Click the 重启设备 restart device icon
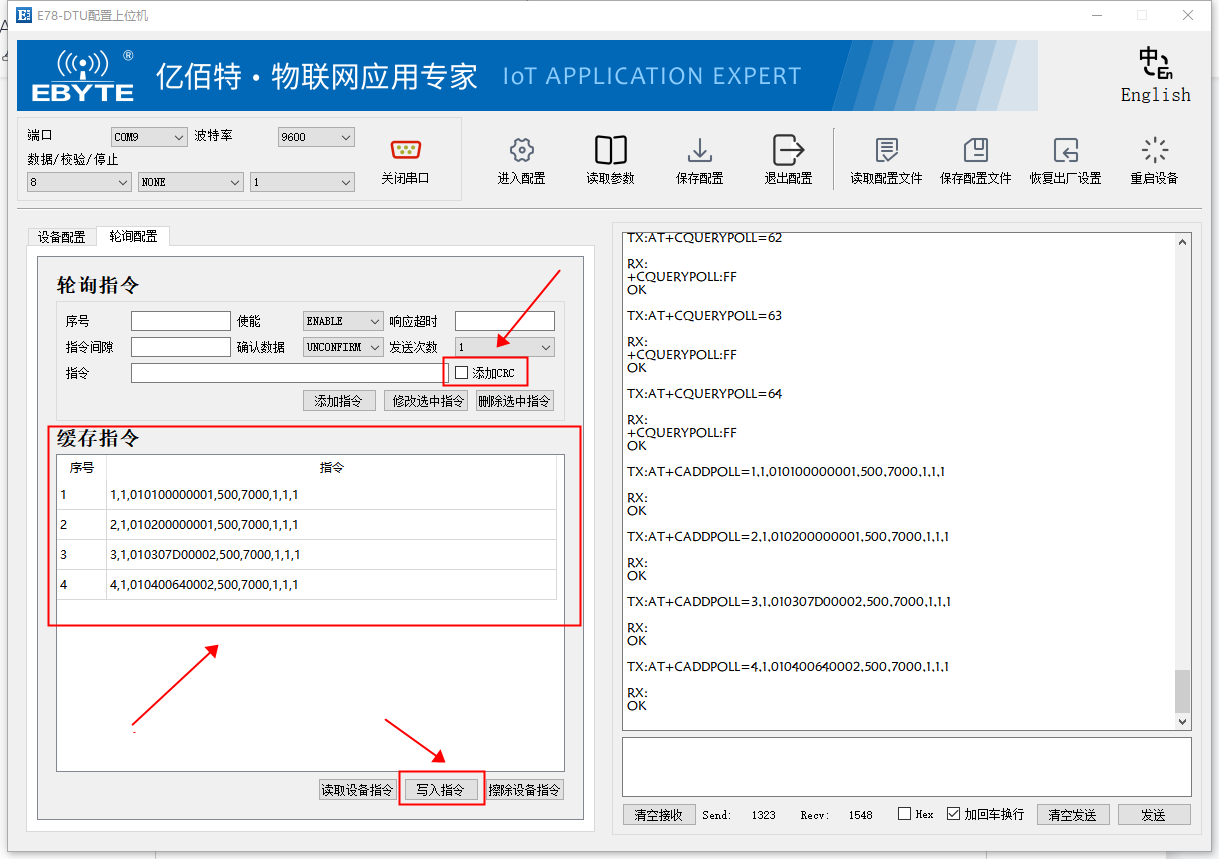The image size is (1219, 859). point(1154,158)
